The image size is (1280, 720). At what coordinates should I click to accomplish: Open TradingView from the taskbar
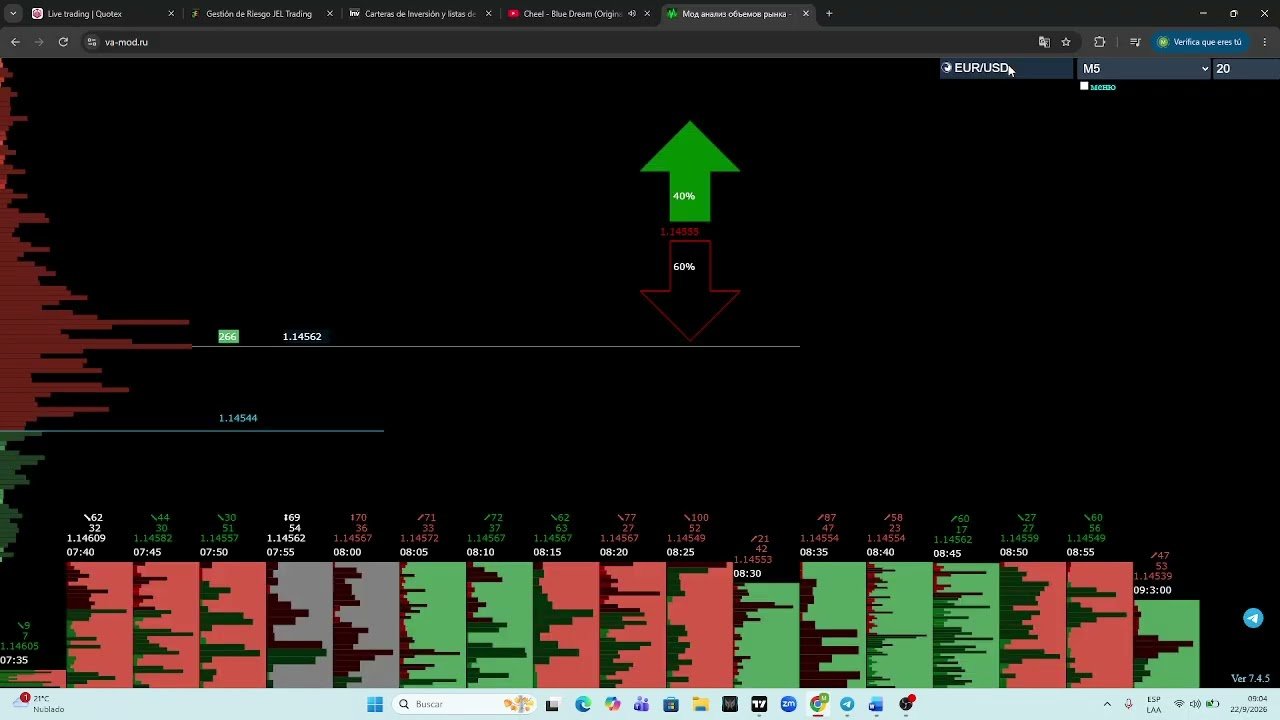759,704
